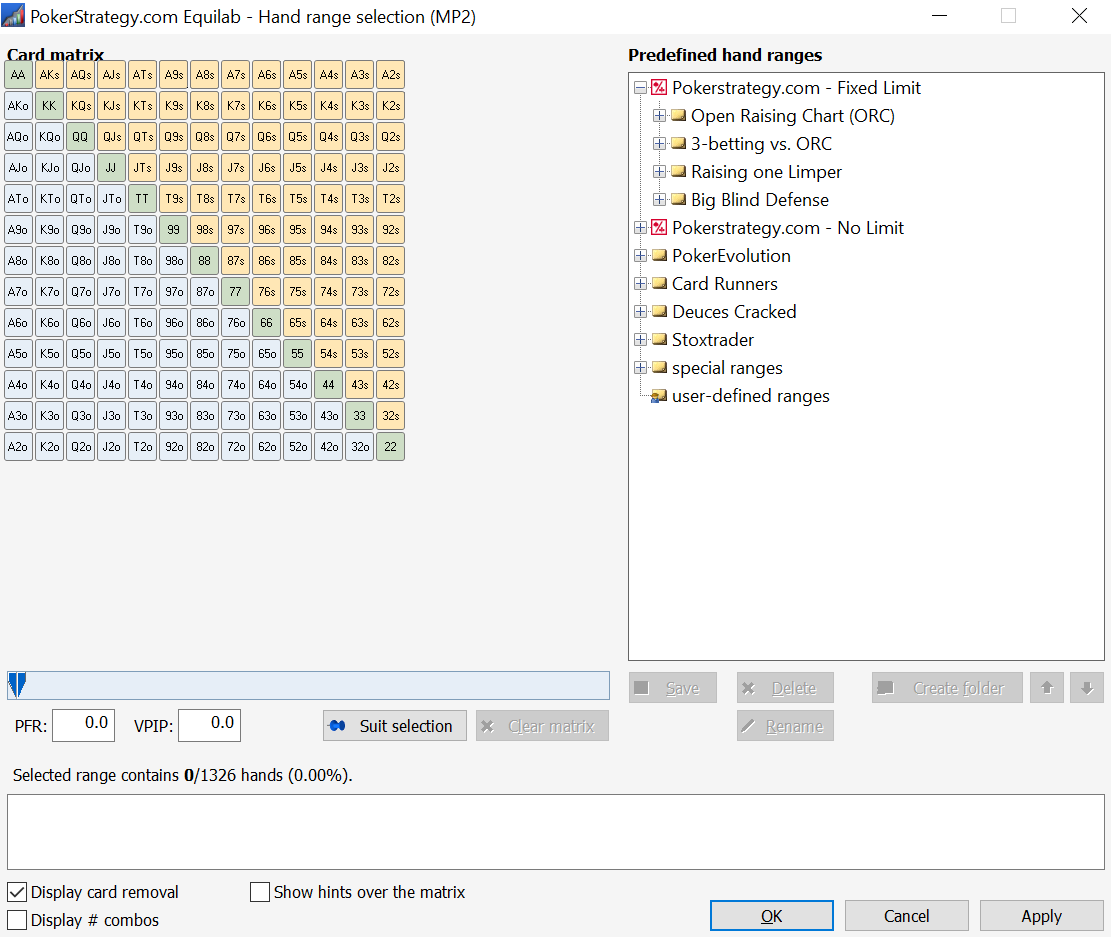Image resolution: width=1111 pixels, height=937 pixels.
Task: Toggle the JTs hand cell
Action: [x=142, y=167]
